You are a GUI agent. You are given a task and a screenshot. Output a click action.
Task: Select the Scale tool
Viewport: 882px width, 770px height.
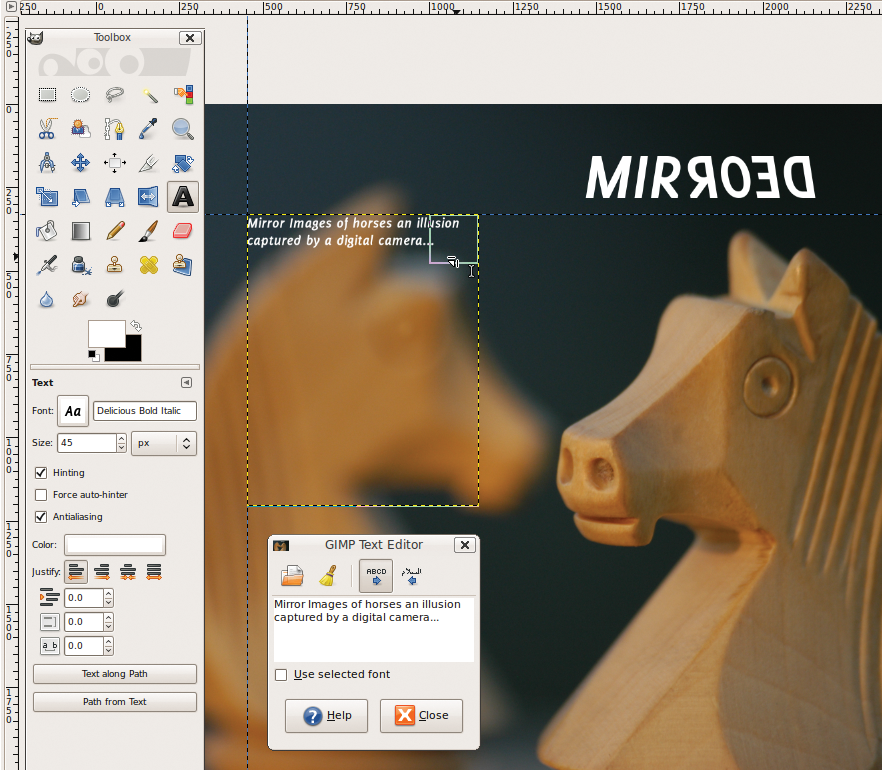47,197
